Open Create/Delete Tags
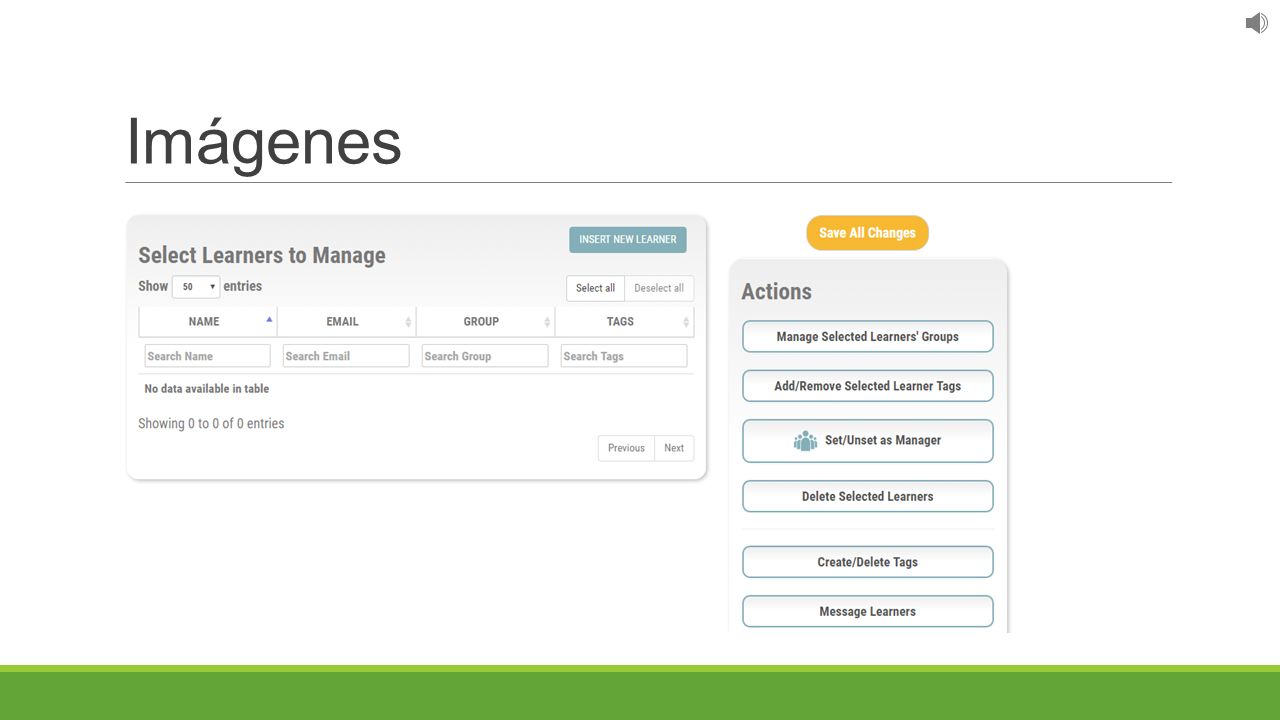The width and height of the screenshot is (1280, 720). [867, 562]
